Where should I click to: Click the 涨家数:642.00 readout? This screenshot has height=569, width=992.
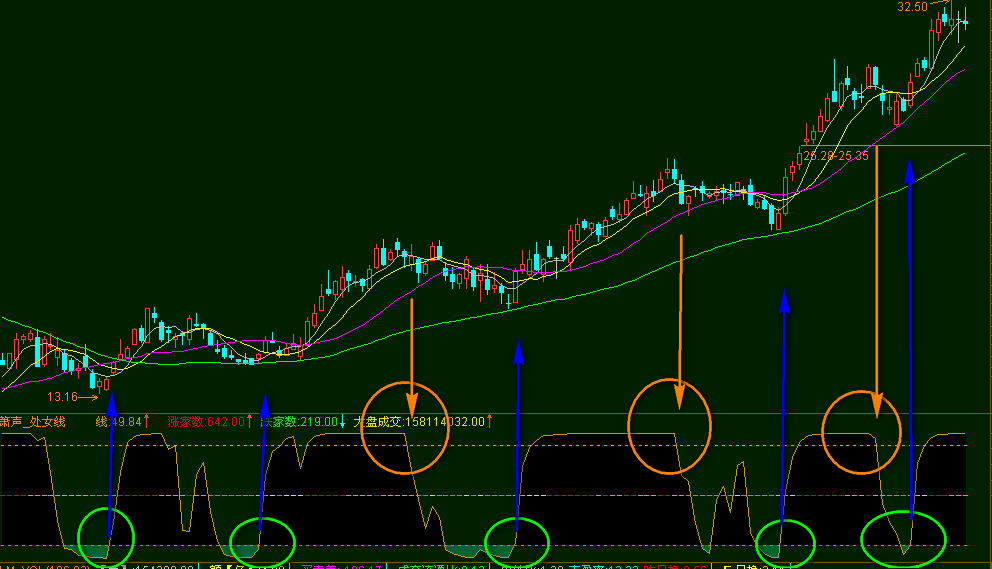pyautogui.click(x=206, y=422)
